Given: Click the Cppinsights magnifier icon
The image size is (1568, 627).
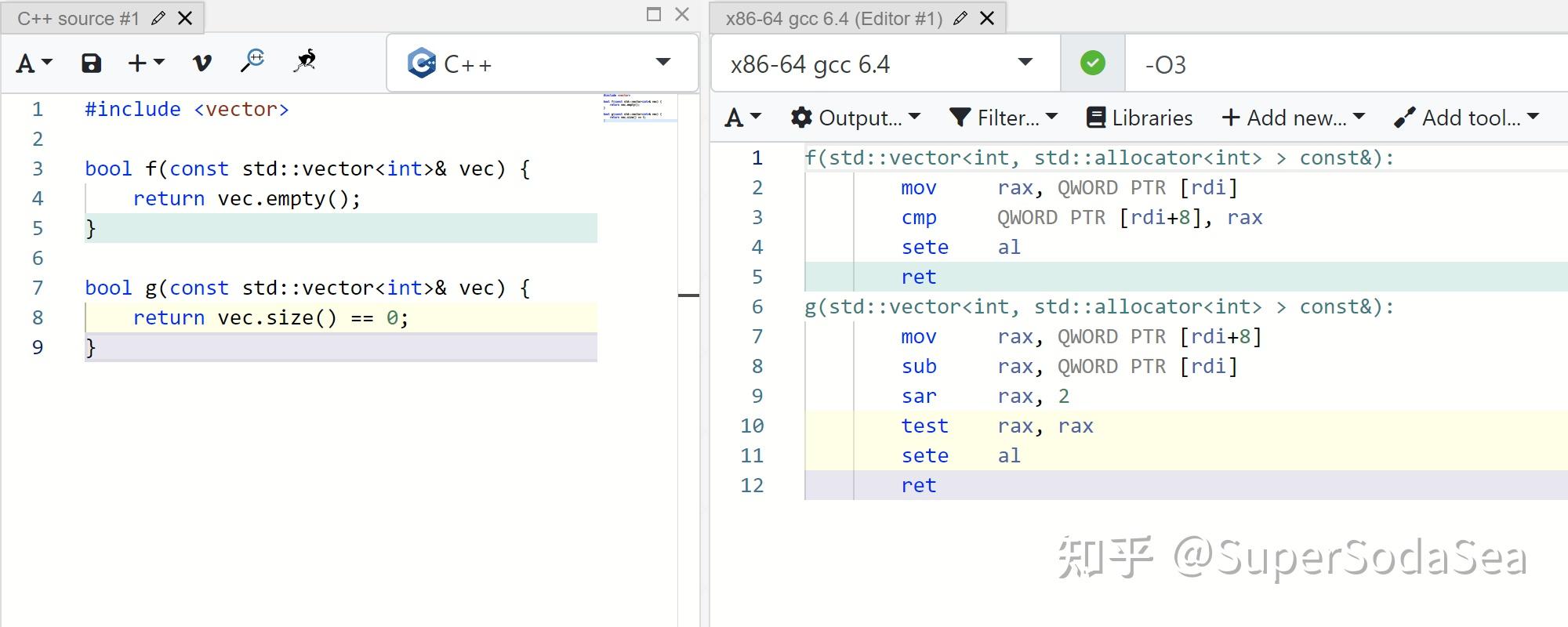Looking at the screenshot, I should (252, 61).
